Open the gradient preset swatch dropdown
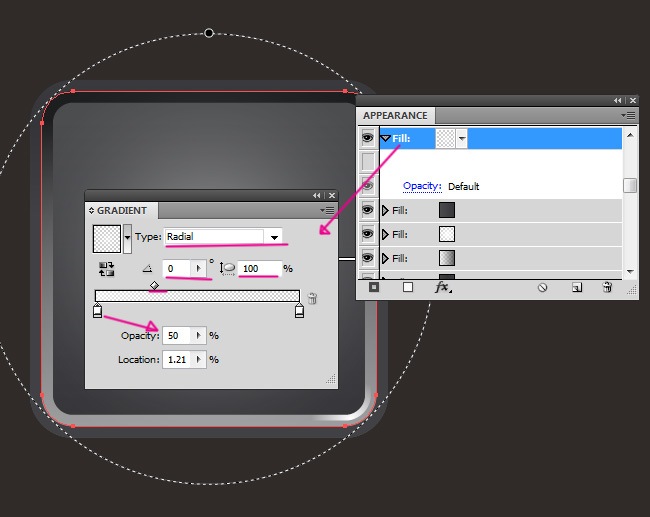Screen dimensions: 650x517 (127, 238)
